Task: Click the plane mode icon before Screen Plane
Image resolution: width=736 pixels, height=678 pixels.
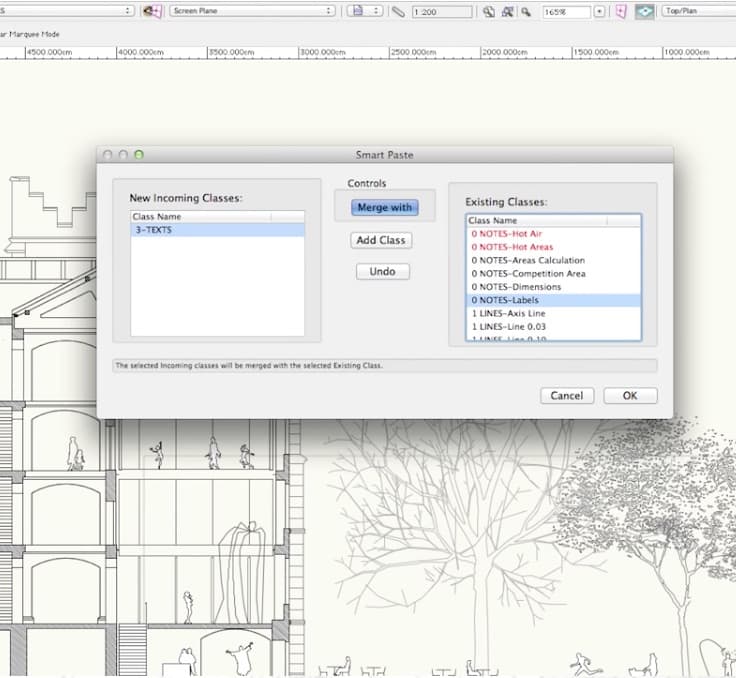Action: [153, 11]
